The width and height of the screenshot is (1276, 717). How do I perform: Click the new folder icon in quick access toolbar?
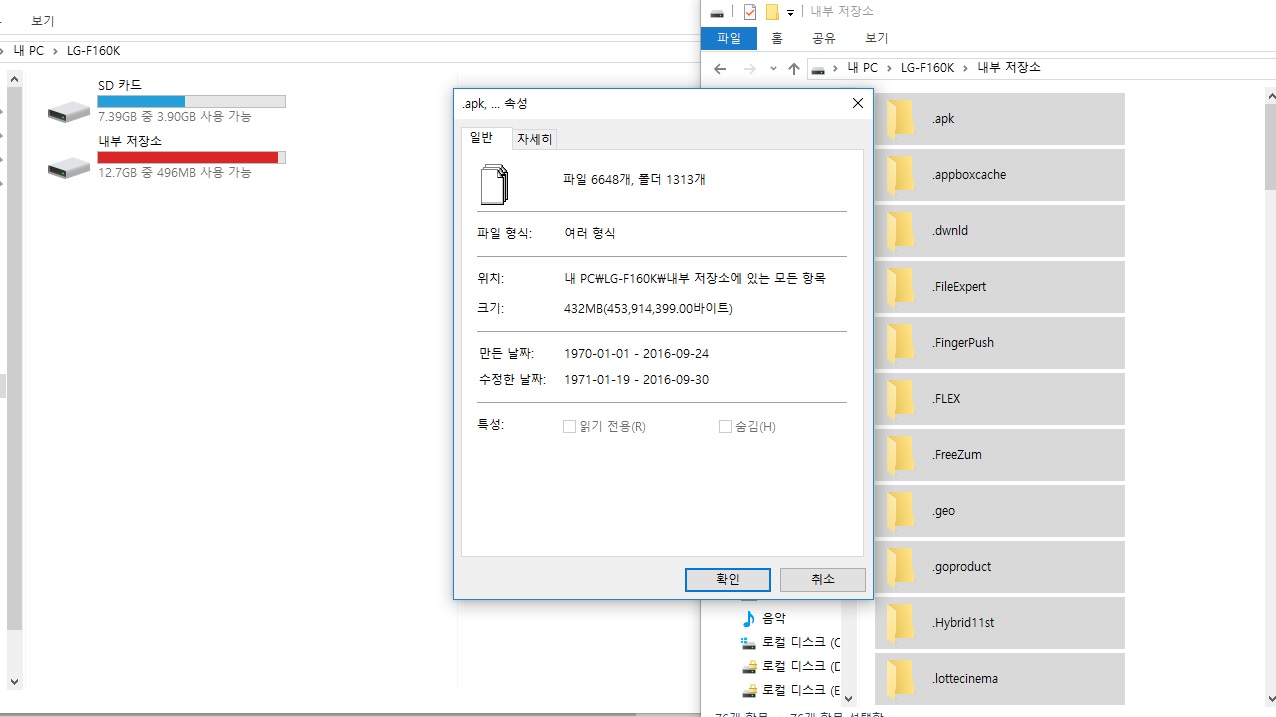tap(772, 12)
